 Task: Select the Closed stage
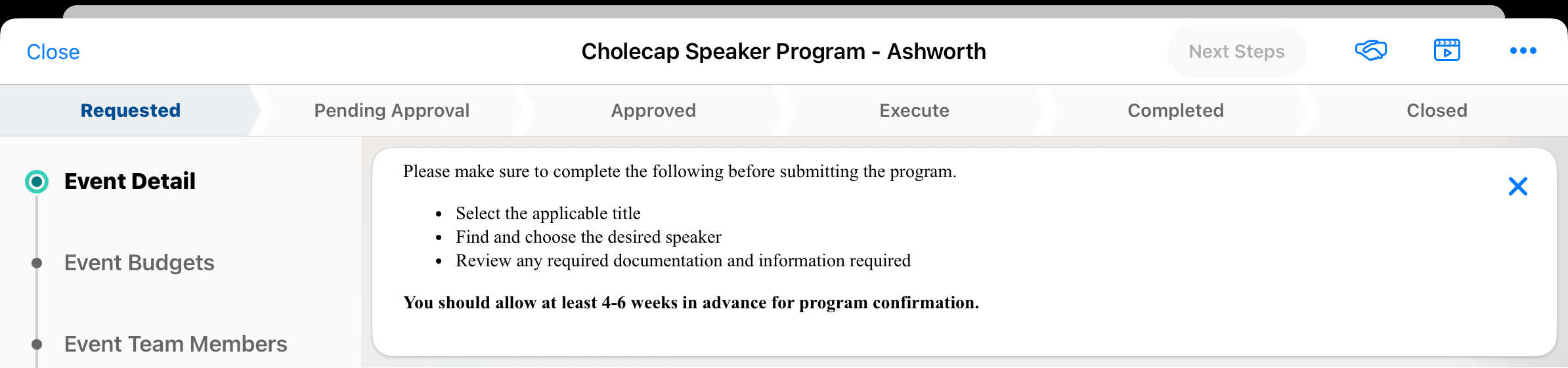(1437, 110)
